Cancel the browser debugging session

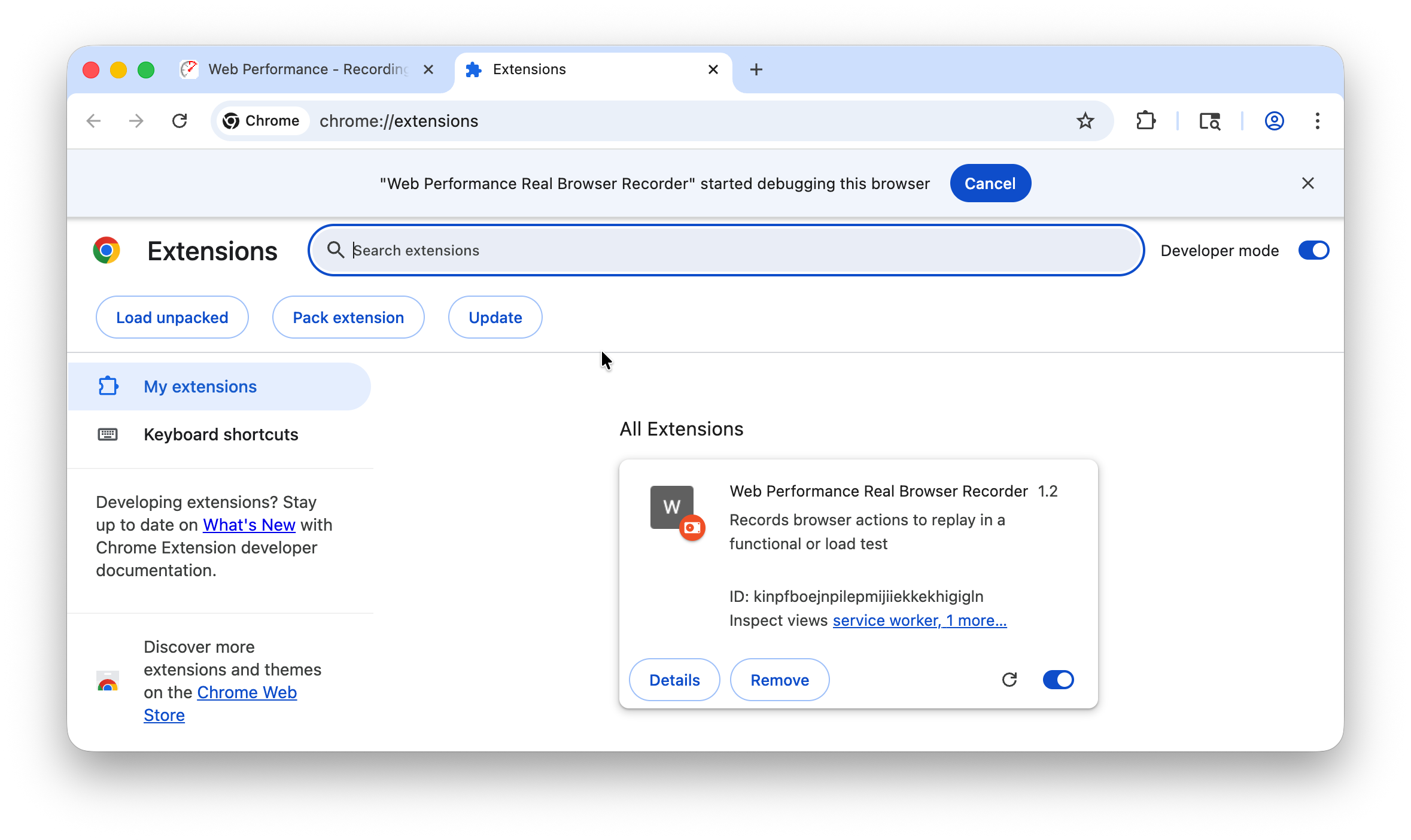[990, 183]
